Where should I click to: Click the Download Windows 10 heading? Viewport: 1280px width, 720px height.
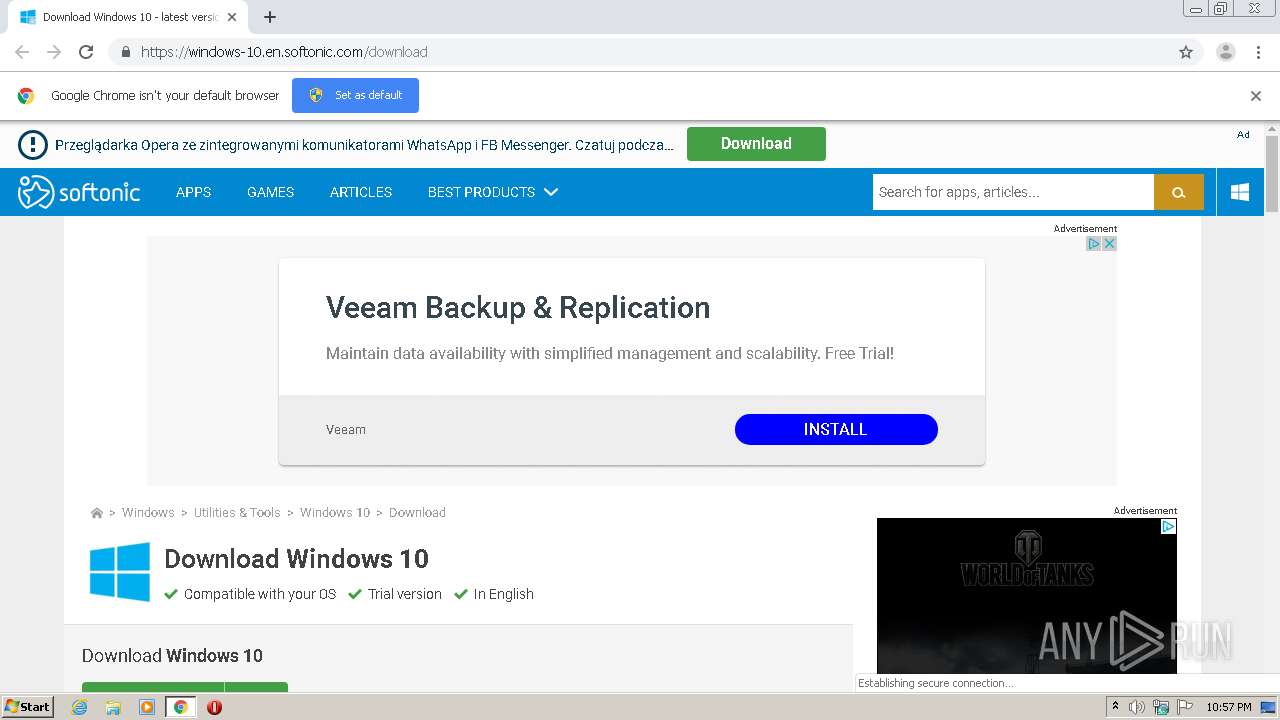click(296, 558)
